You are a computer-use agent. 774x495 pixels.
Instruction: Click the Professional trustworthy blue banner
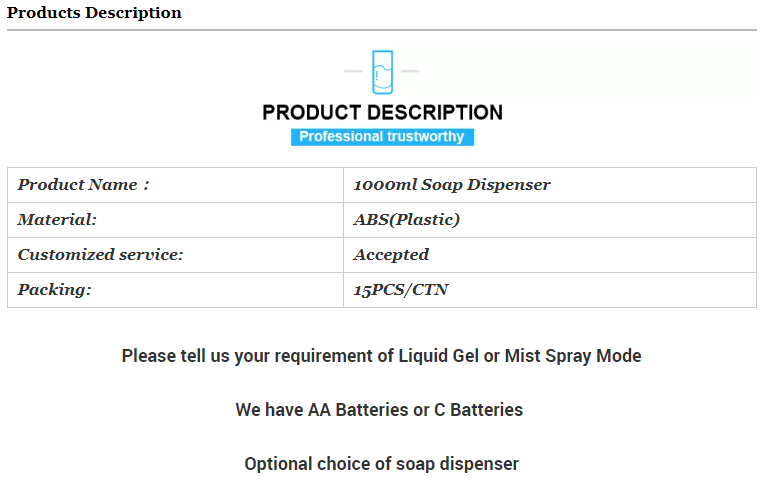click(382, 137)
